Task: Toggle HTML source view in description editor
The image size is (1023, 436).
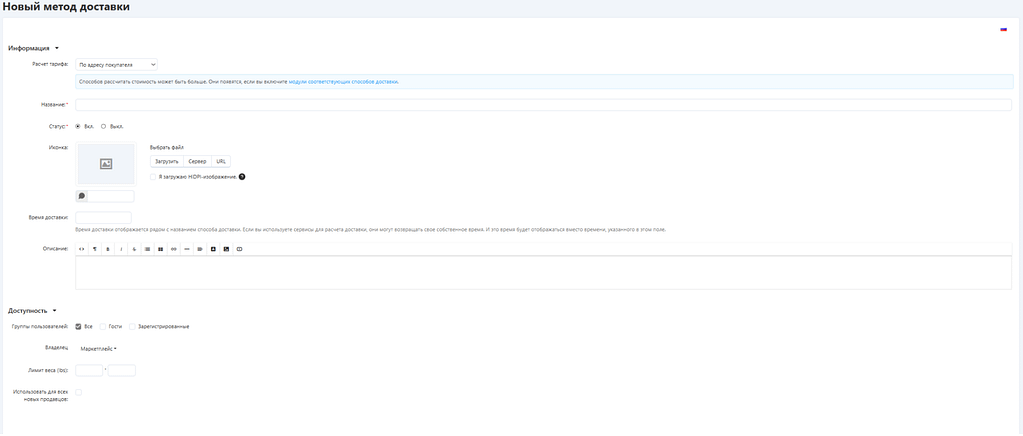Action: click(82, 248)
